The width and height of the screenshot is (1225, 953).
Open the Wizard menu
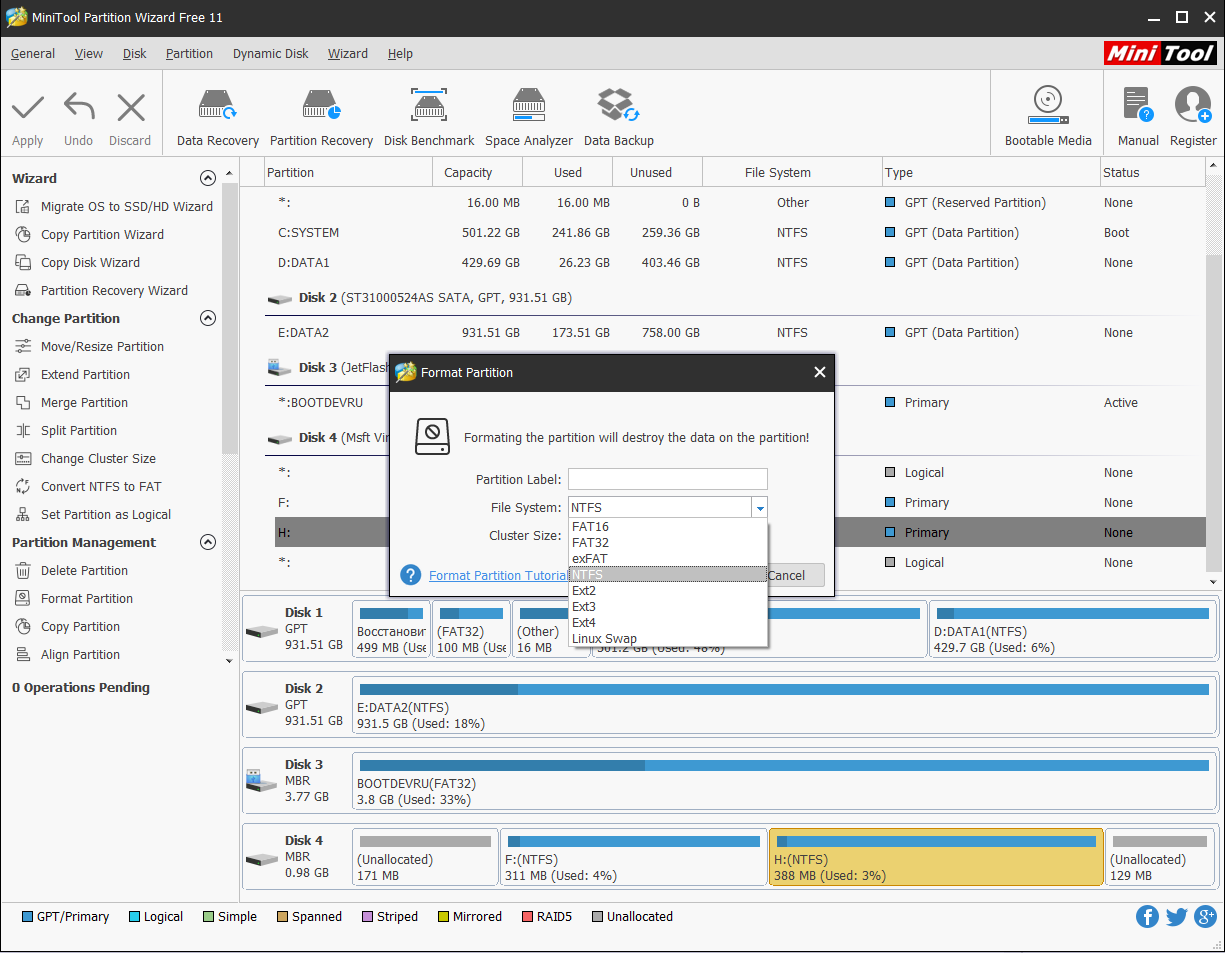[348, 54]
